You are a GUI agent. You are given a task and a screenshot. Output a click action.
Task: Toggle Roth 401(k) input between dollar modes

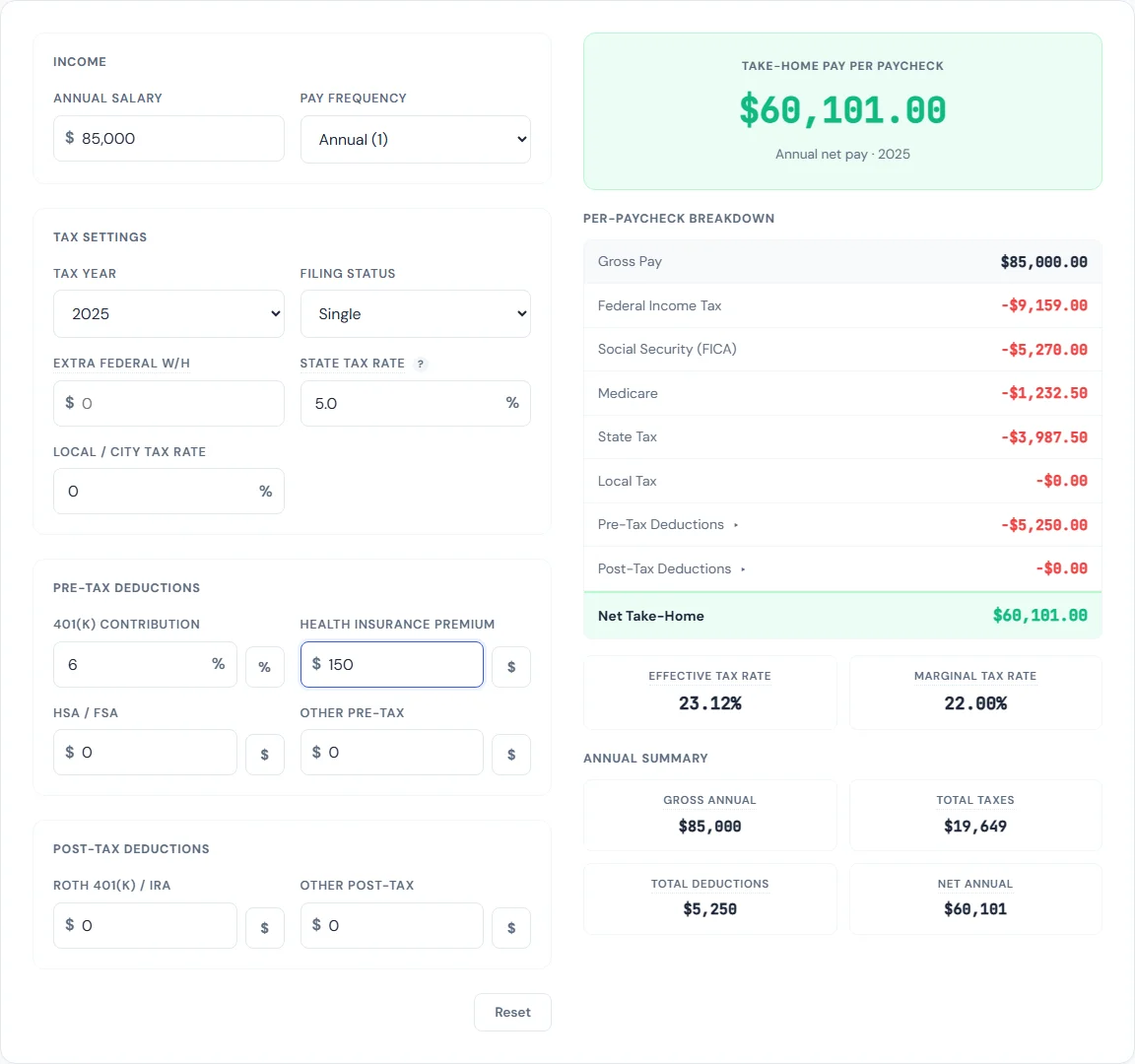[x=265, y=927]
